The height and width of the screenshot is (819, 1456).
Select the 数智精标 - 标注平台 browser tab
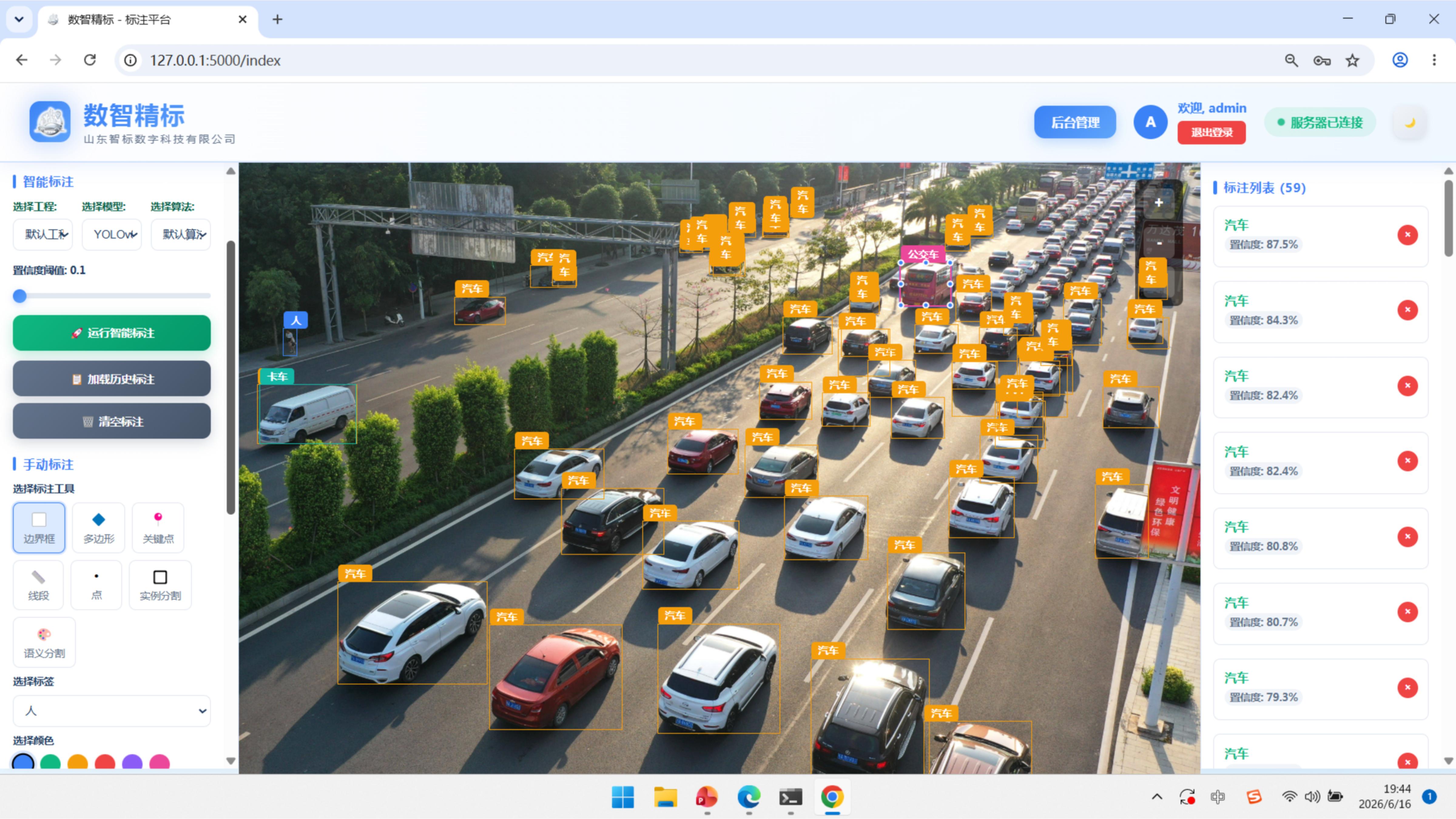coord(148,20)
